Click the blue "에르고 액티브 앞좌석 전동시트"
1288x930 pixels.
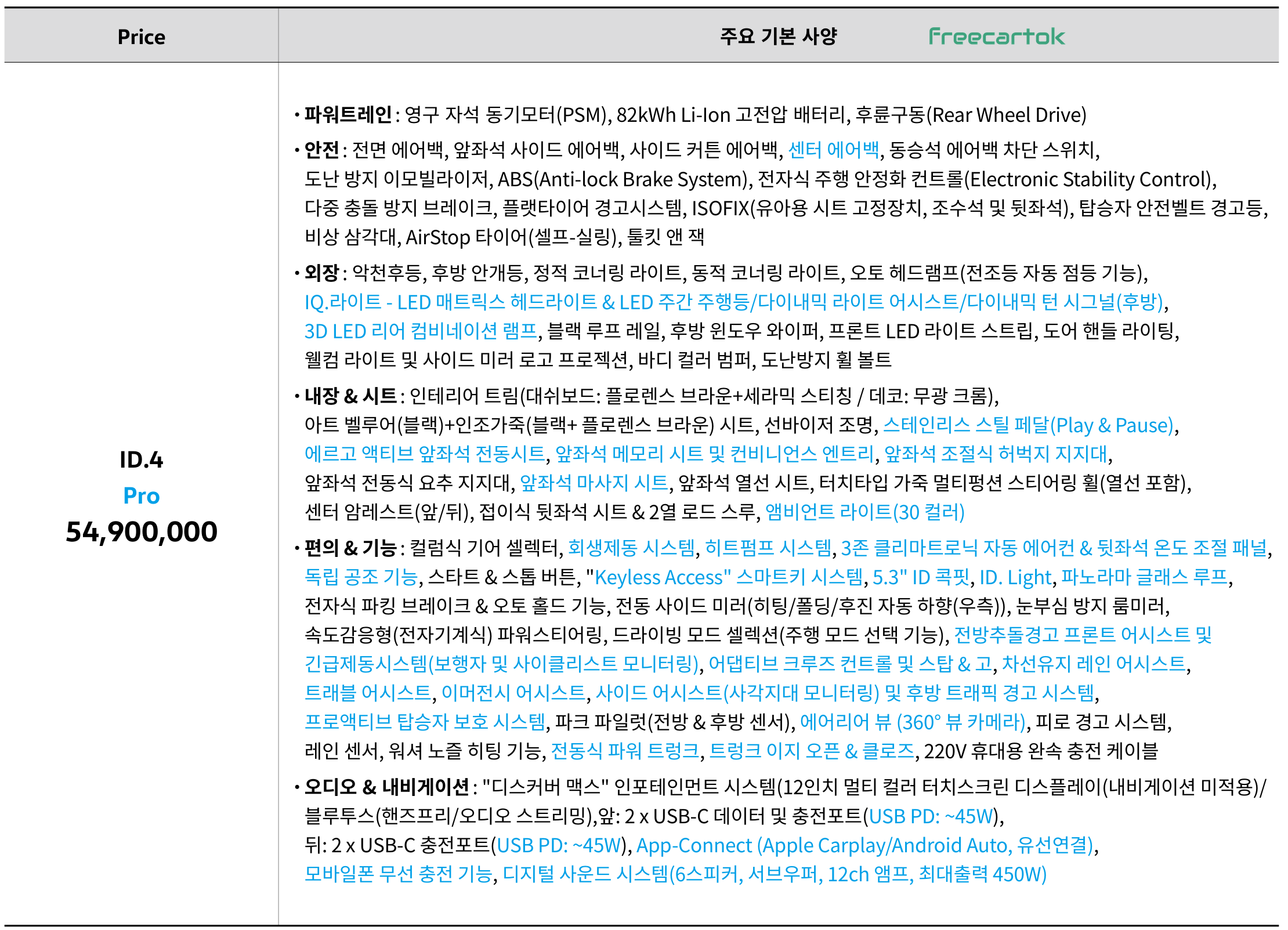(425, 454)
